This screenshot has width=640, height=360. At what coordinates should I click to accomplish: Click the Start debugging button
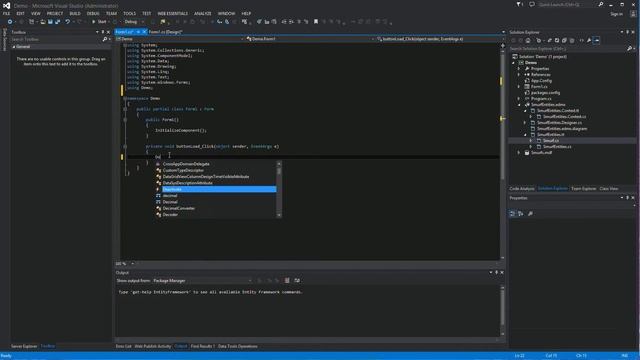click(x=99, y=22)
